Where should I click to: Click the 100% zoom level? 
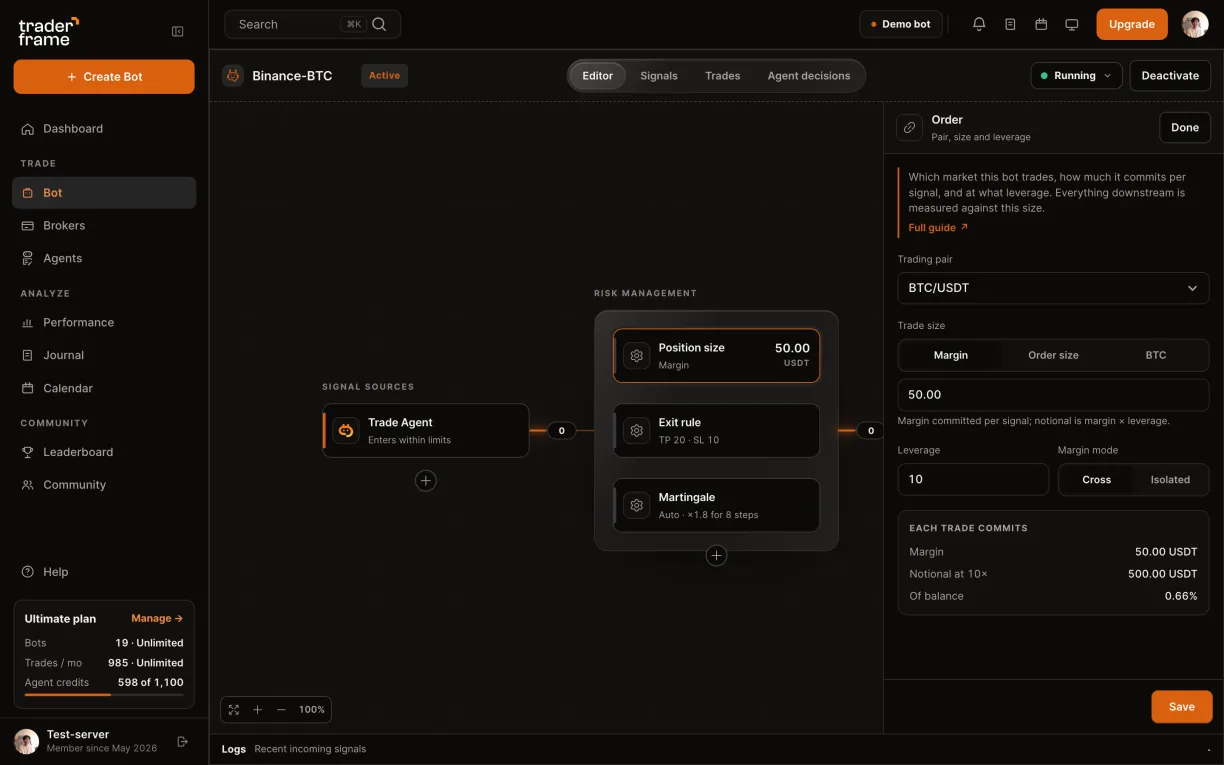[312, 709]
